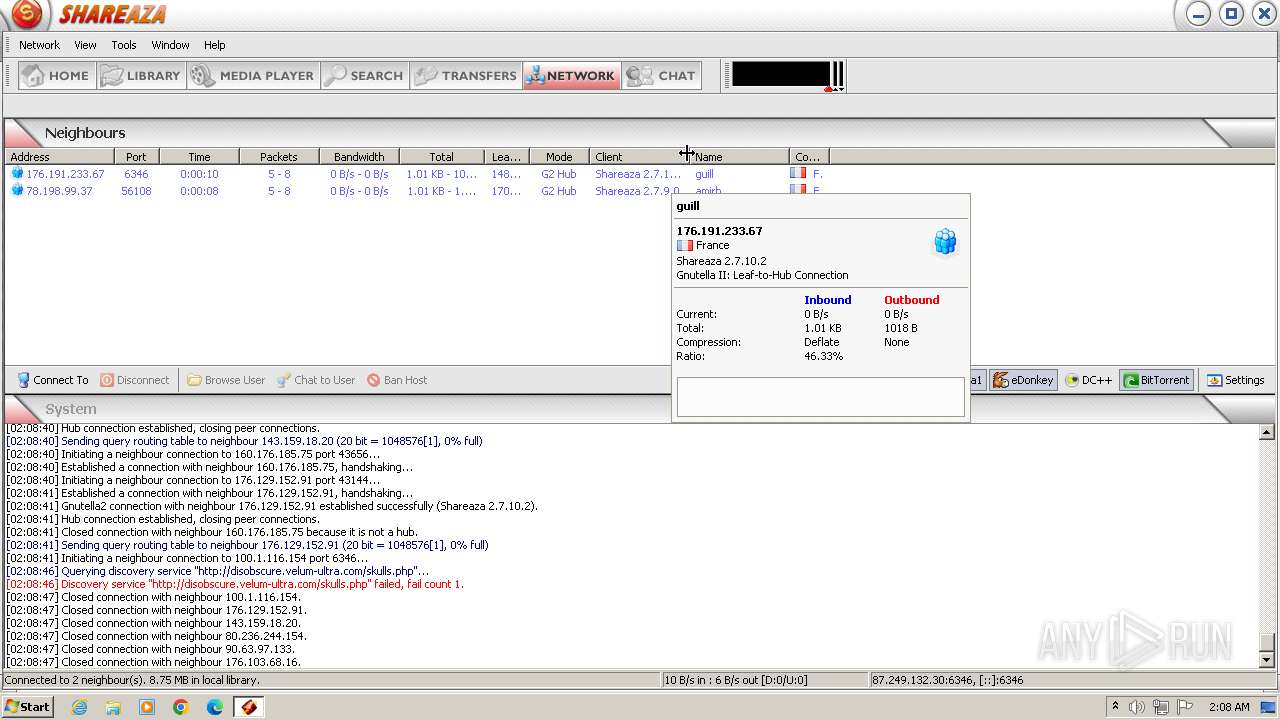Open the Windows Start menu
1280x720 pixels.
coord(27,706)
